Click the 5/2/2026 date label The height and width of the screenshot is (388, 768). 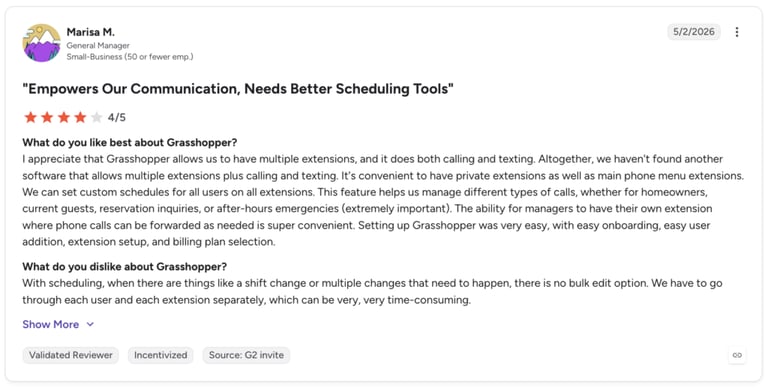694,32
